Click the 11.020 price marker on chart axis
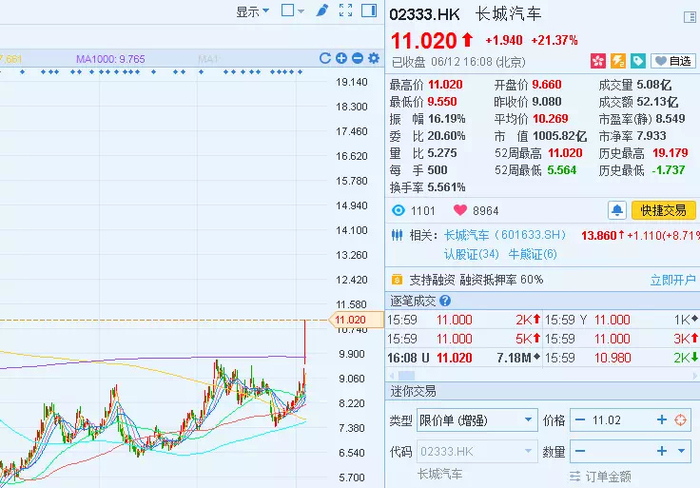 point(356,320)
